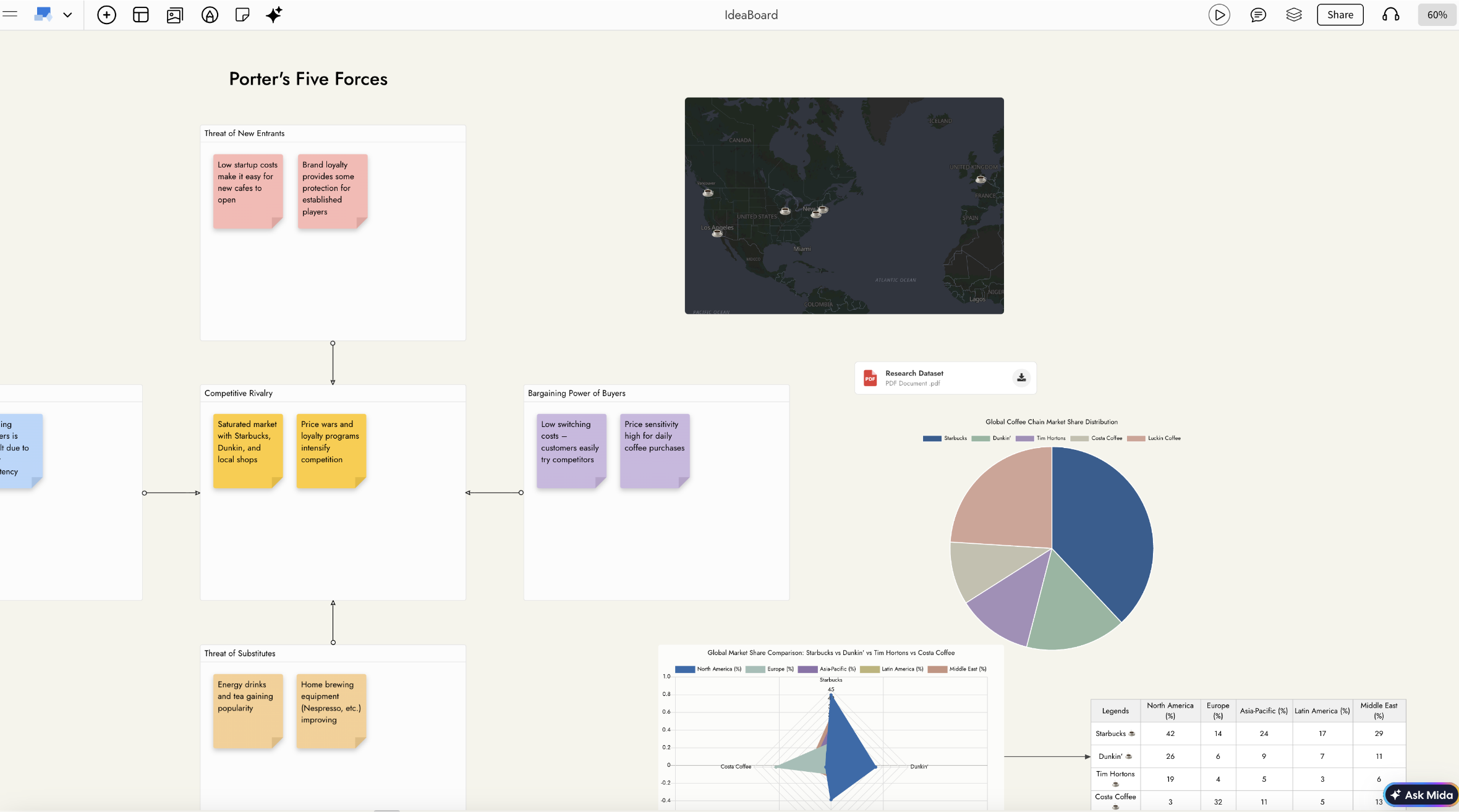Select the Home brewing equipment sticky note
Screen dimensions: 1459x812
pos(331,711)
